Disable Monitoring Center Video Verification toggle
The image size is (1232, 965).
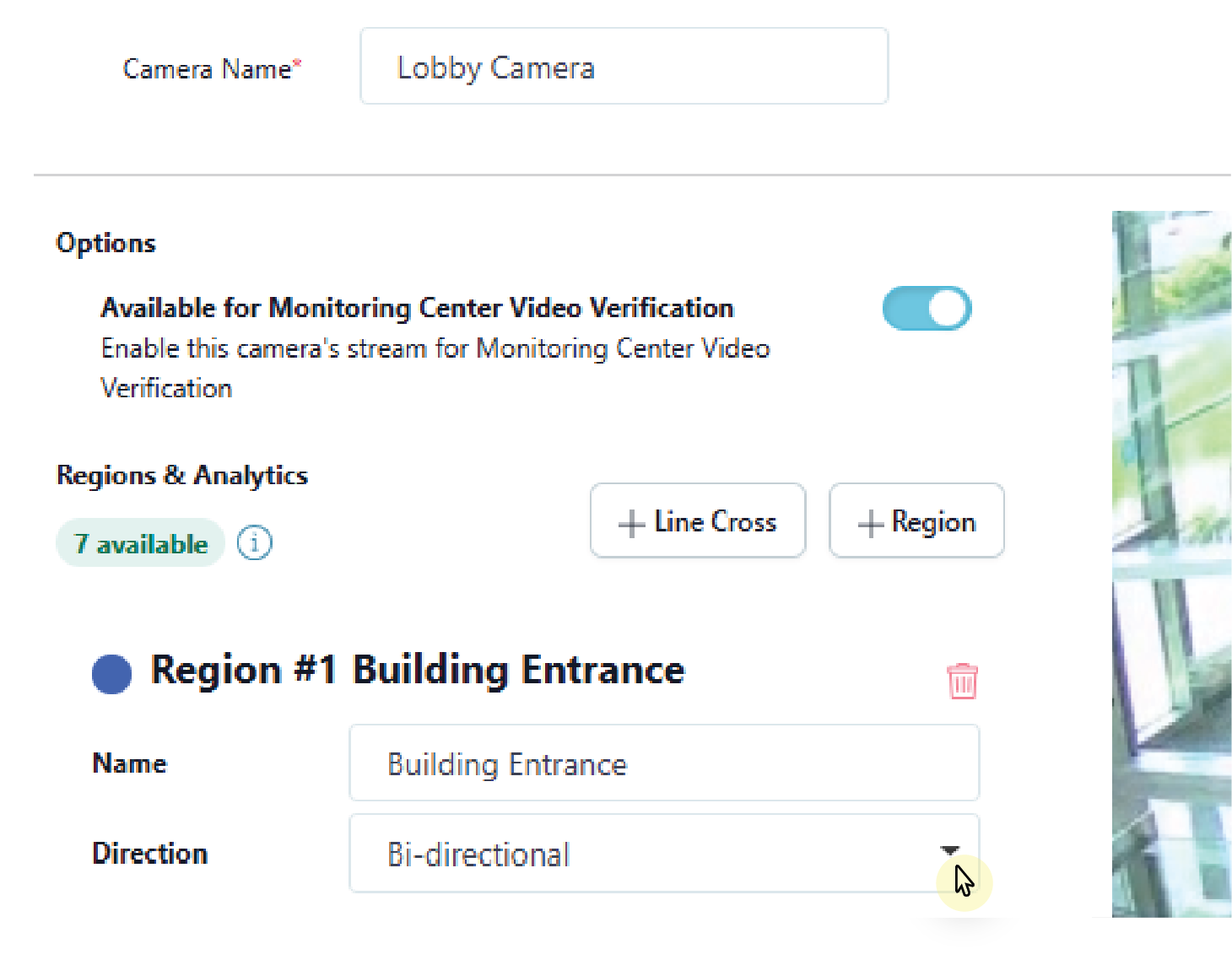927,308
